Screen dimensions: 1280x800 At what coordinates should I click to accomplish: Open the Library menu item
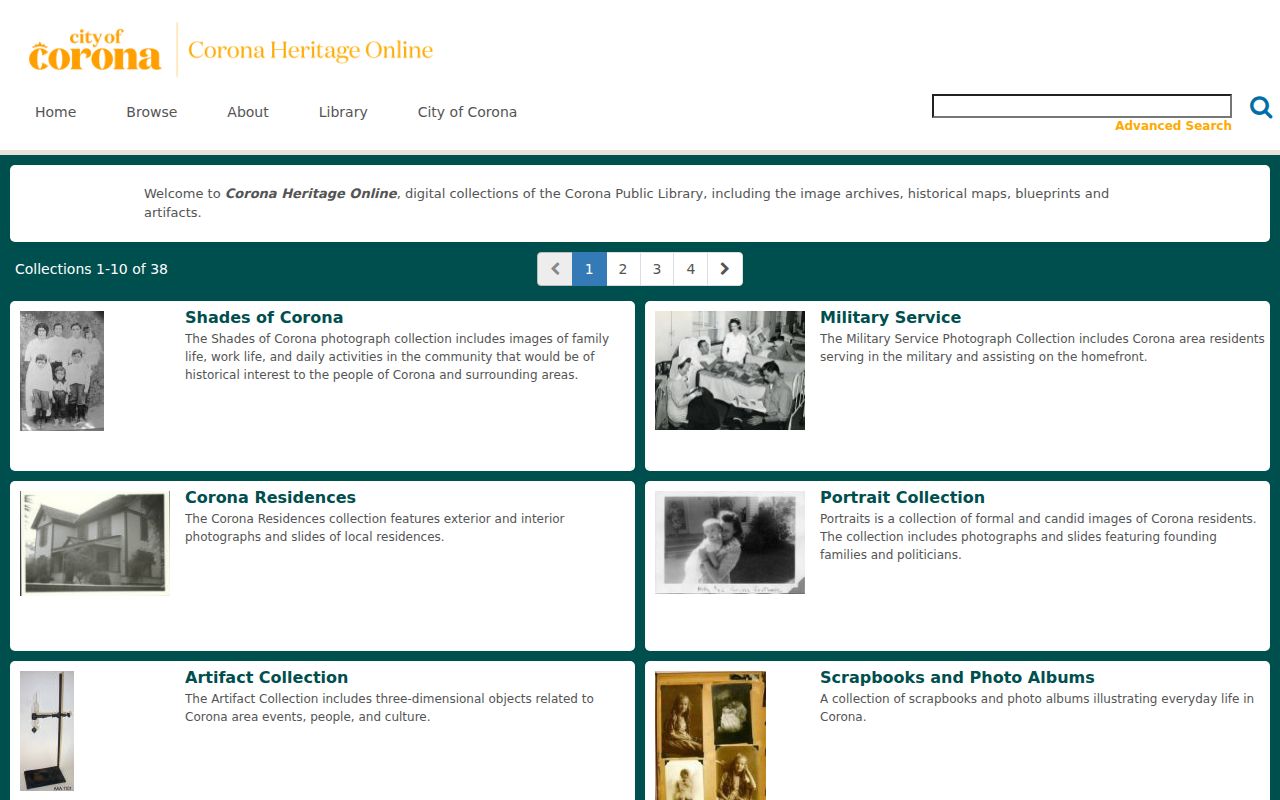point(343,112)
